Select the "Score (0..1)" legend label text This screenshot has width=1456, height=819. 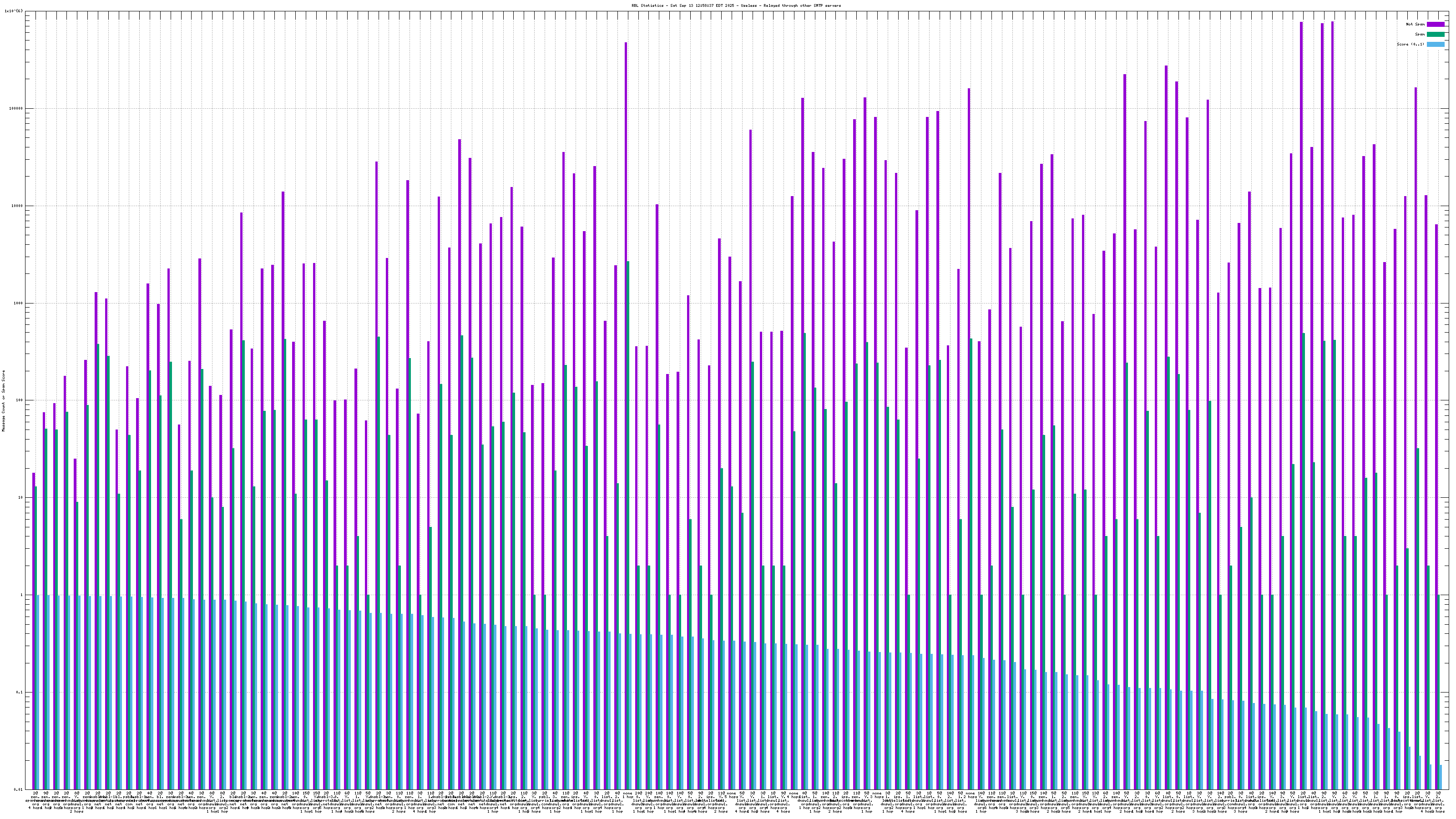coord(1410,44)
